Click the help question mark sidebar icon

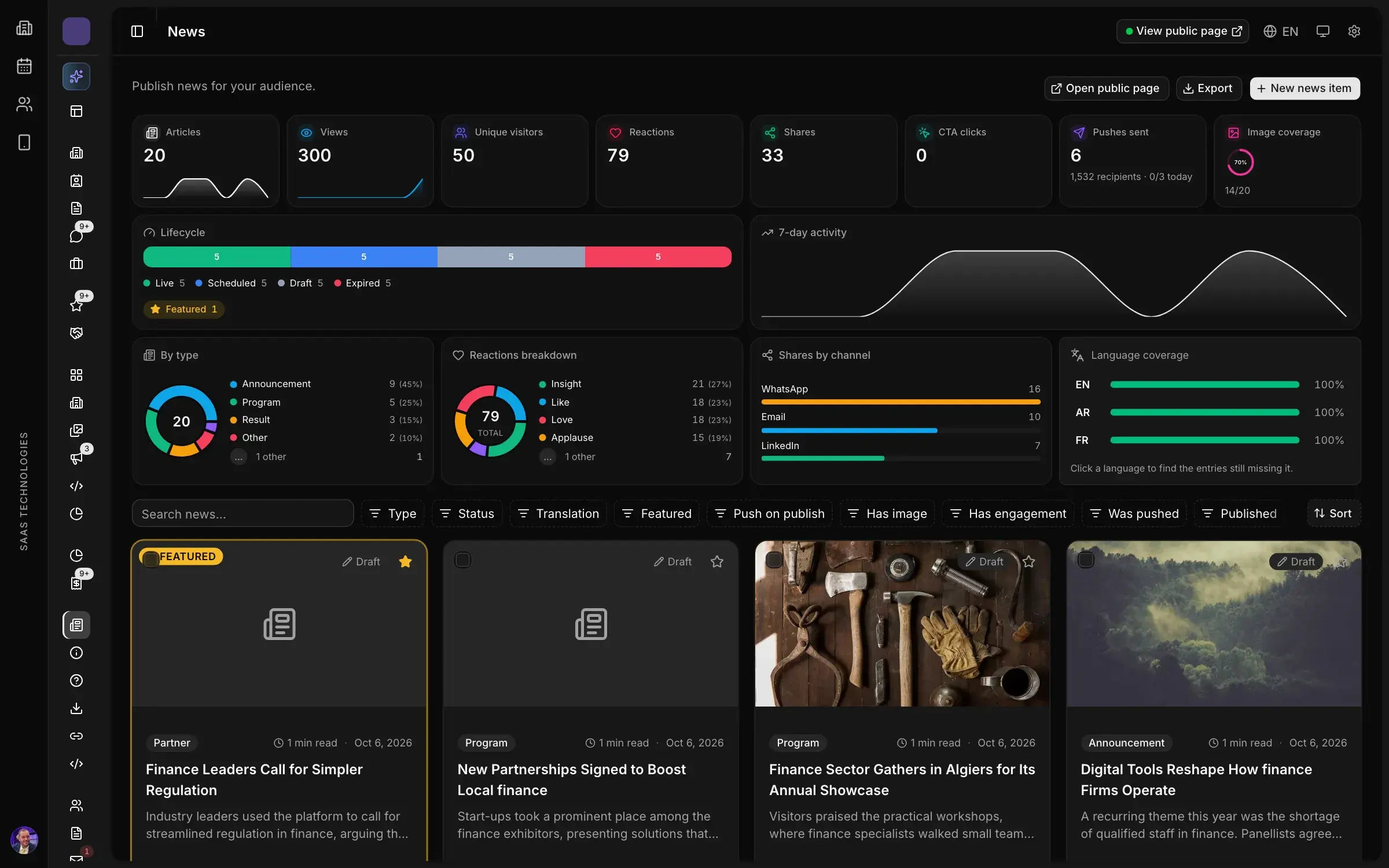[x=76, y=681]
